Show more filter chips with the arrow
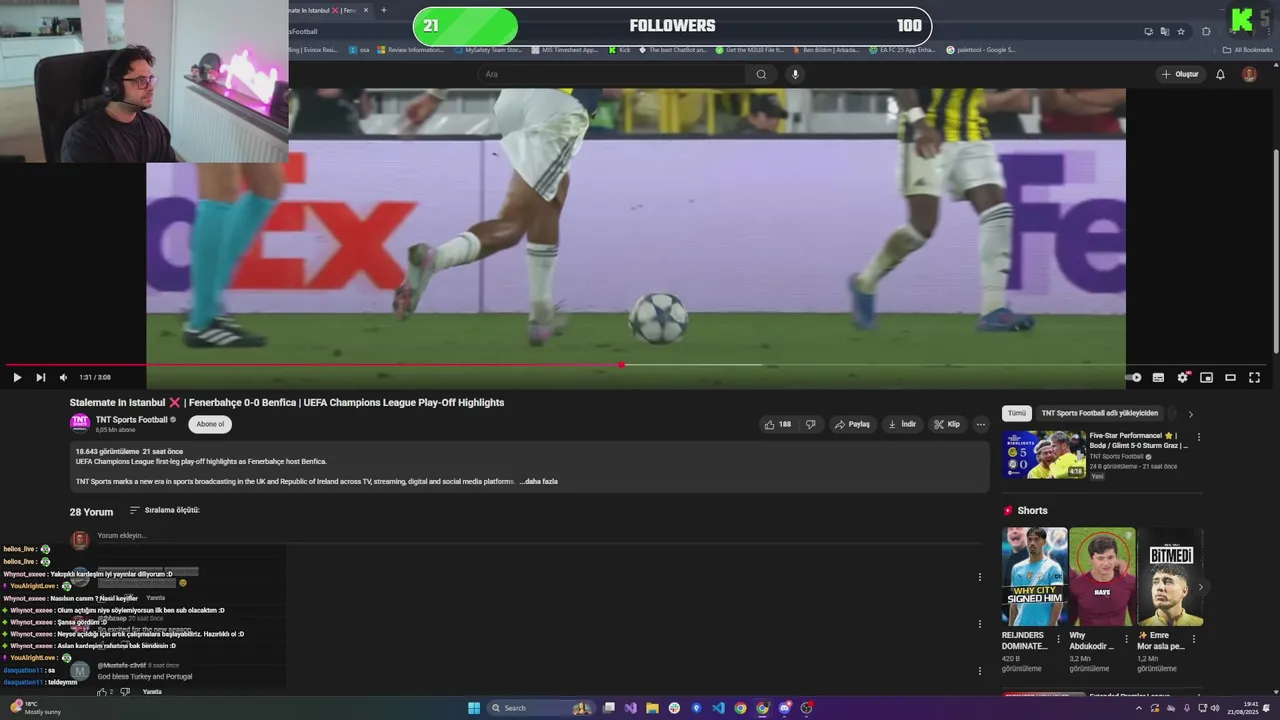The image size is (1280, 720). tap(1190, 414)
